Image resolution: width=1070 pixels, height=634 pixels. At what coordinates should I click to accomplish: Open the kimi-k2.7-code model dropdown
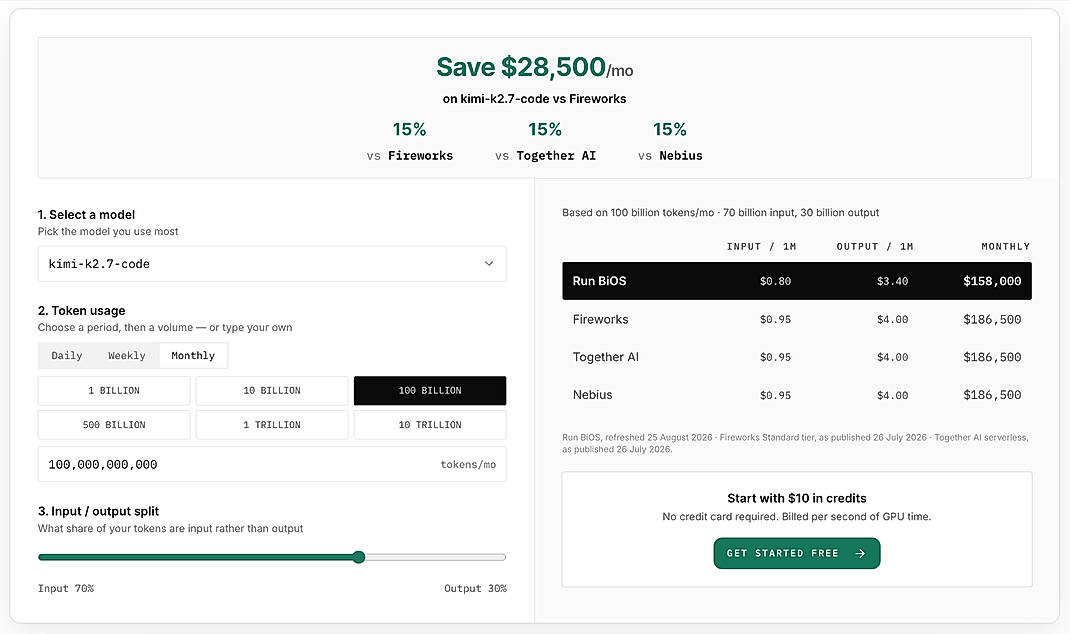pos(272,263)
